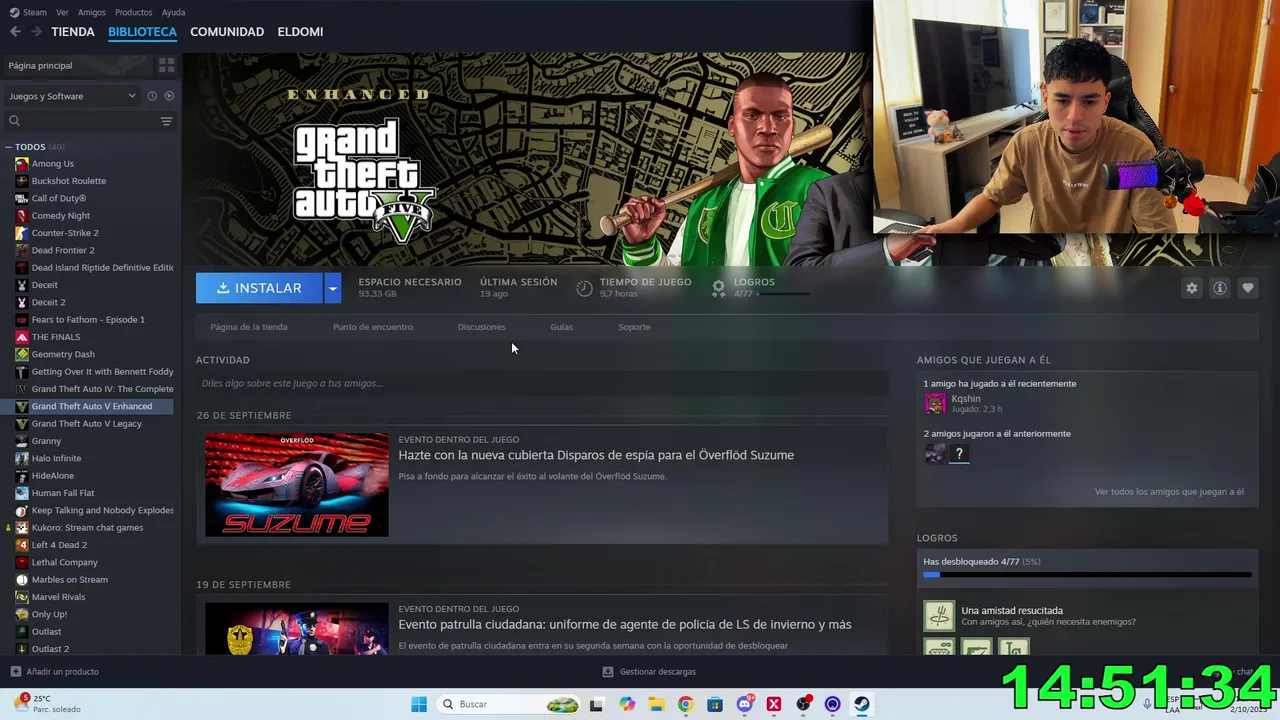
Task: Open the Amigos menu
Action: pyautogui.click(x=91, y=12)
